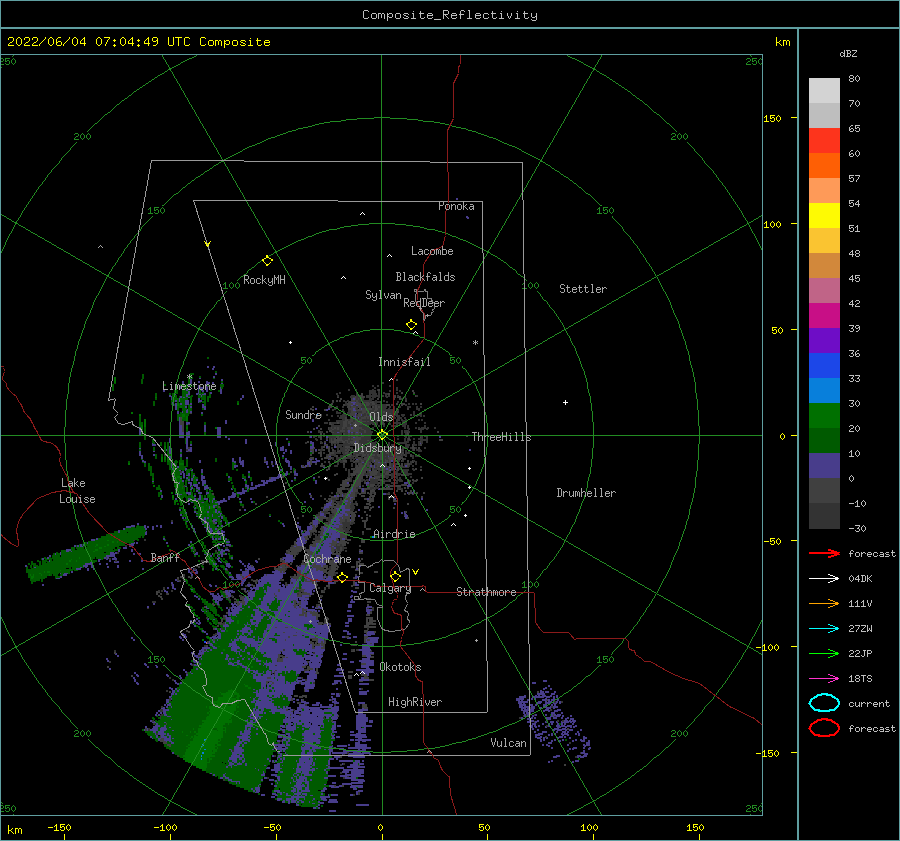Click the Cochrane label
This screenshot has height=841, width=900.
(327, 559)
